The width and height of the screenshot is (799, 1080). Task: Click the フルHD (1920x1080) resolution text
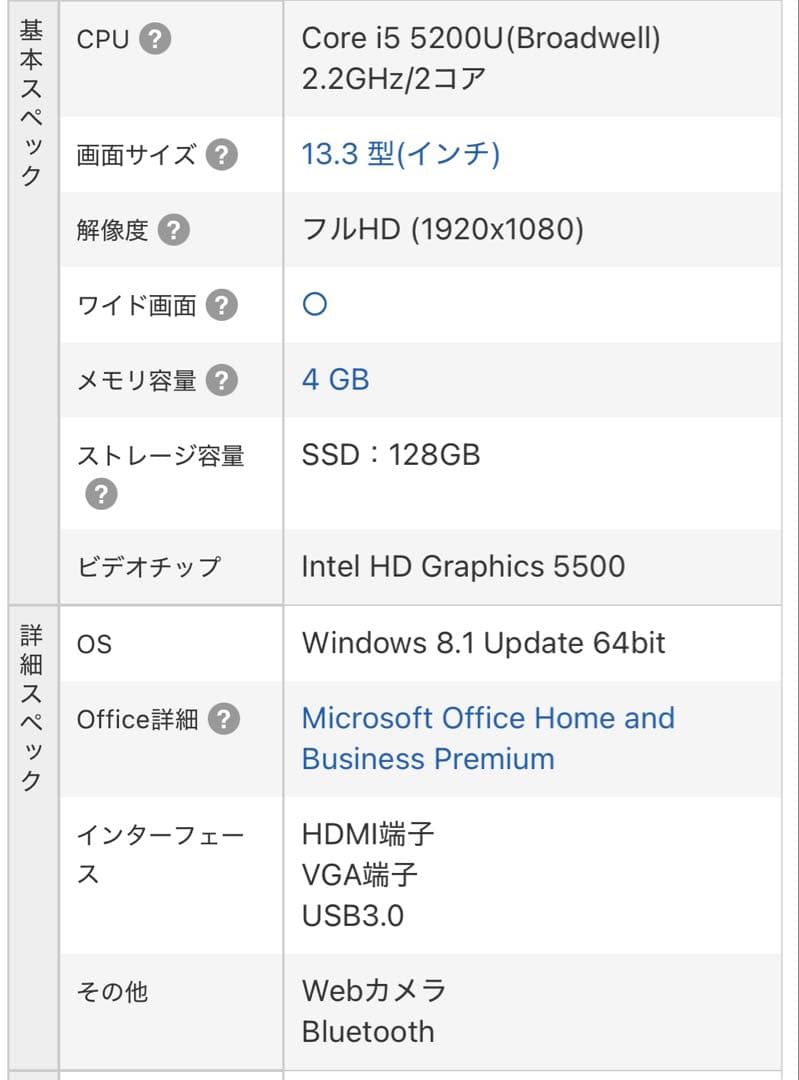coord(444,229)
